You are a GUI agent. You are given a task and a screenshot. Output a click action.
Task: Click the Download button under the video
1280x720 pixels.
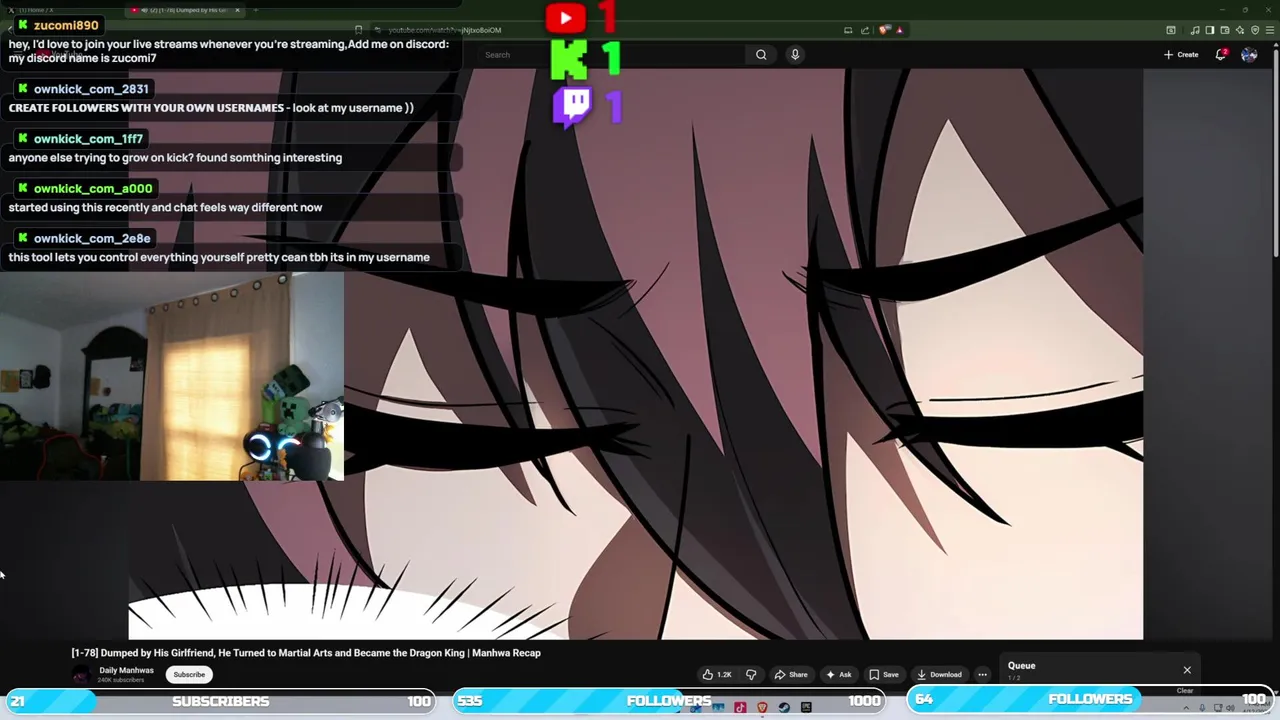pos(940,674)
